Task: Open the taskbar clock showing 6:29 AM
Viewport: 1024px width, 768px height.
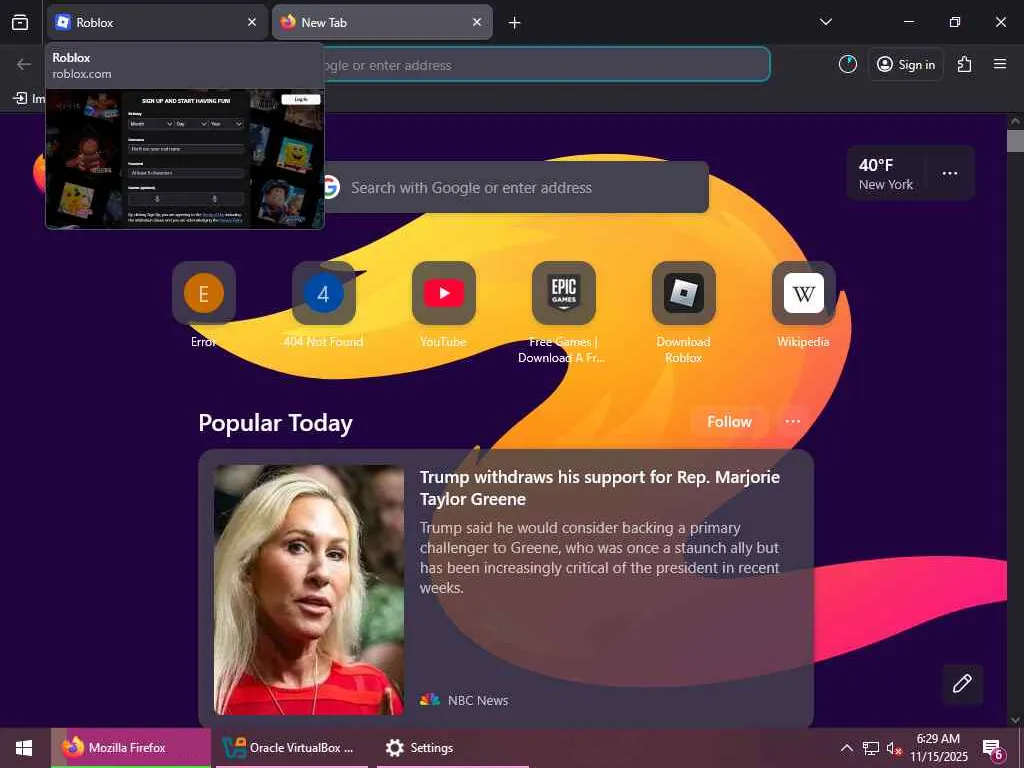Action: (x=938, y=748)
